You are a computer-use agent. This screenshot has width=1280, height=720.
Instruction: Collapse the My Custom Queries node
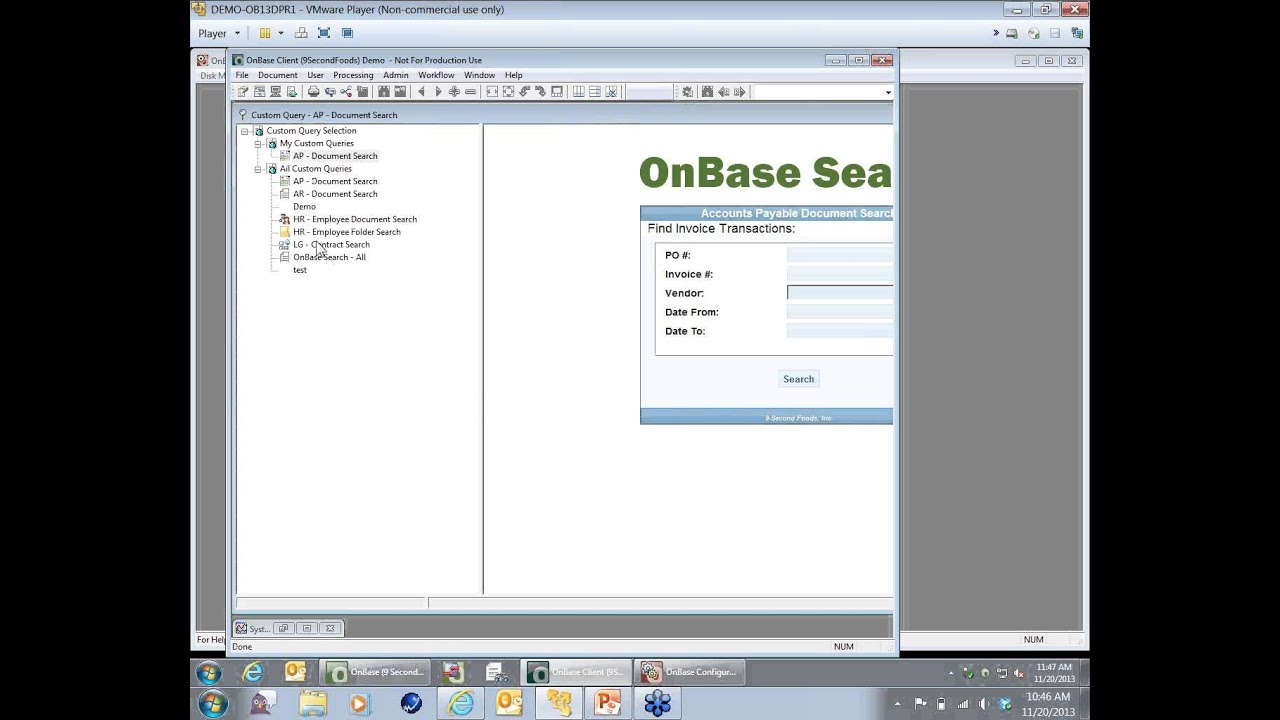click(x=258, y=144)
